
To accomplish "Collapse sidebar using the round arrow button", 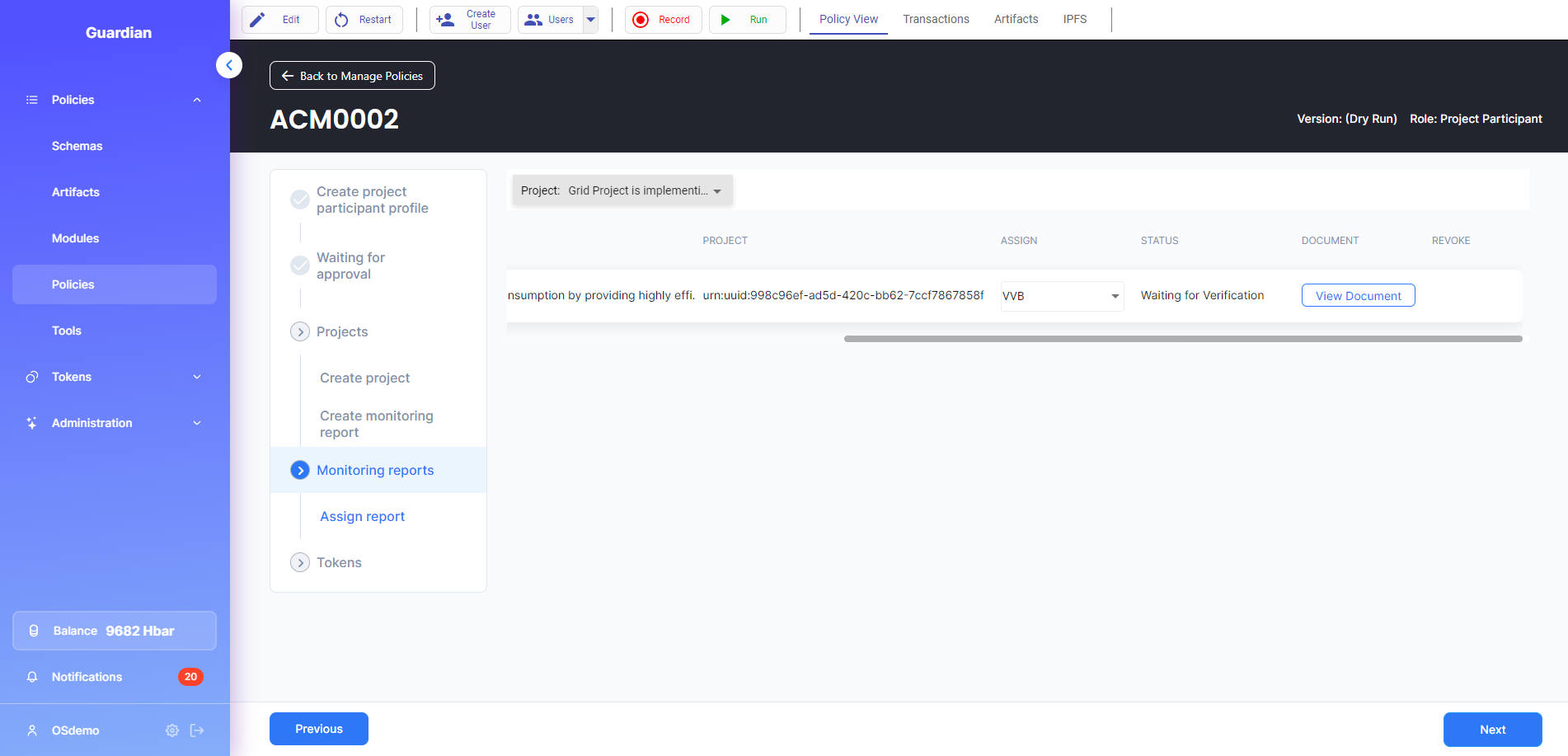I will pyautogui.click(x=229, y=65).
